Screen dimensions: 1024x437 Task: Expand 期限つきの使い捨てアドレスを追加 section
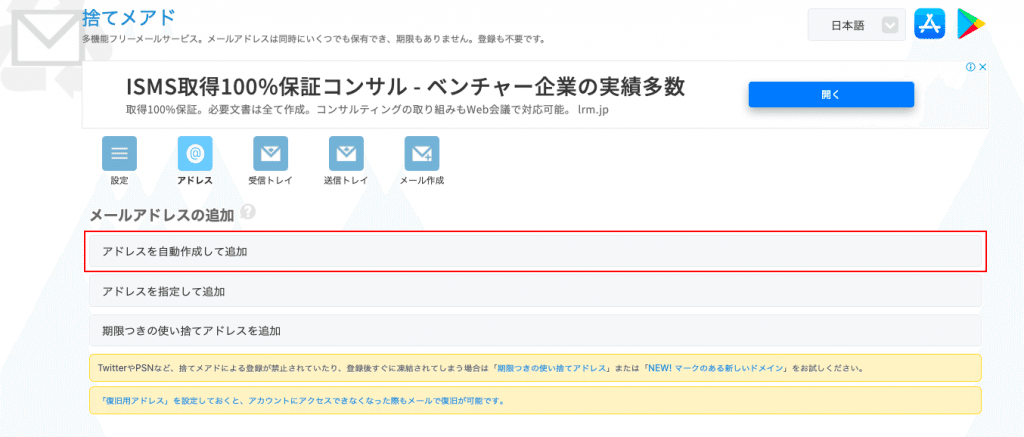pyautogui.click(x=536, y=330)
